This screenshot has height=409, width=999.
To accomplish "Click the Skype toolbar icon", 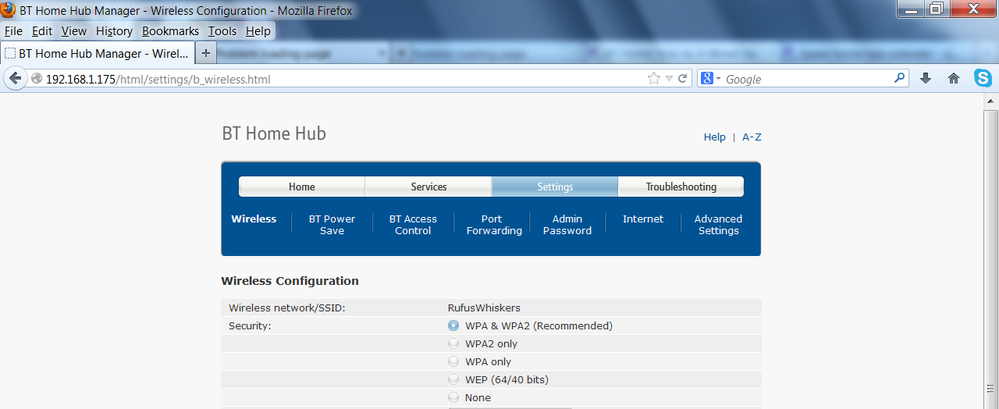I will 982,78.
